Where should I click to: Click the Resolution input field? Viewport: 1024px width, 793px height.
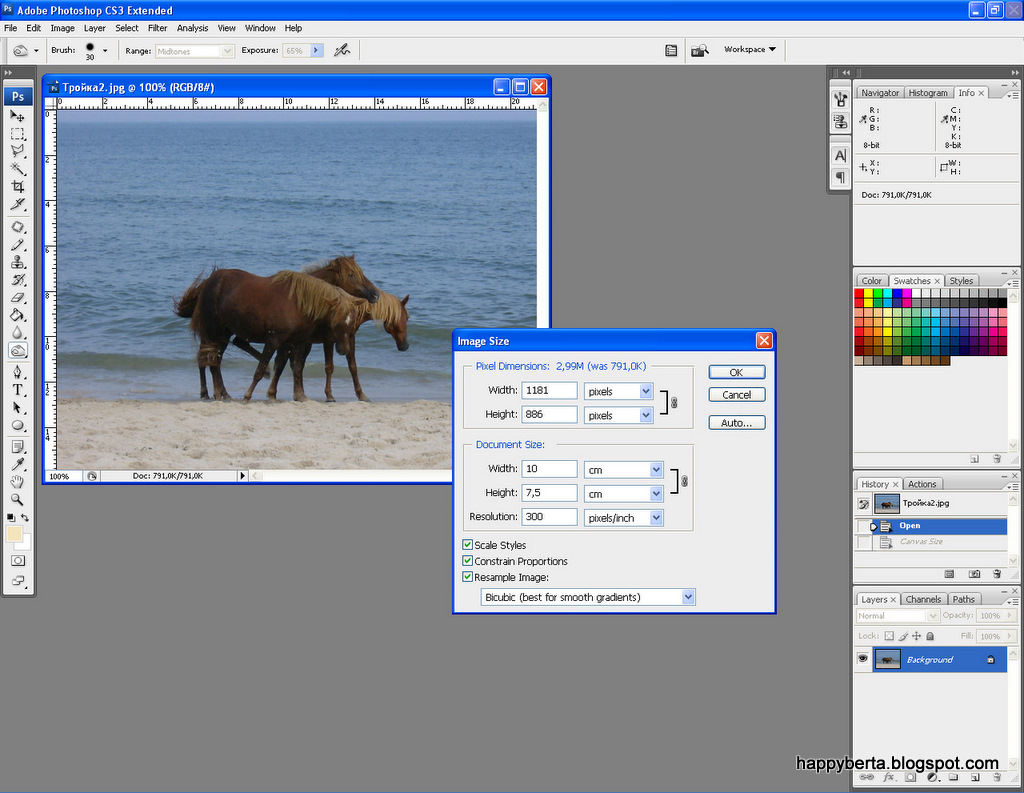(x=549, y=517)
